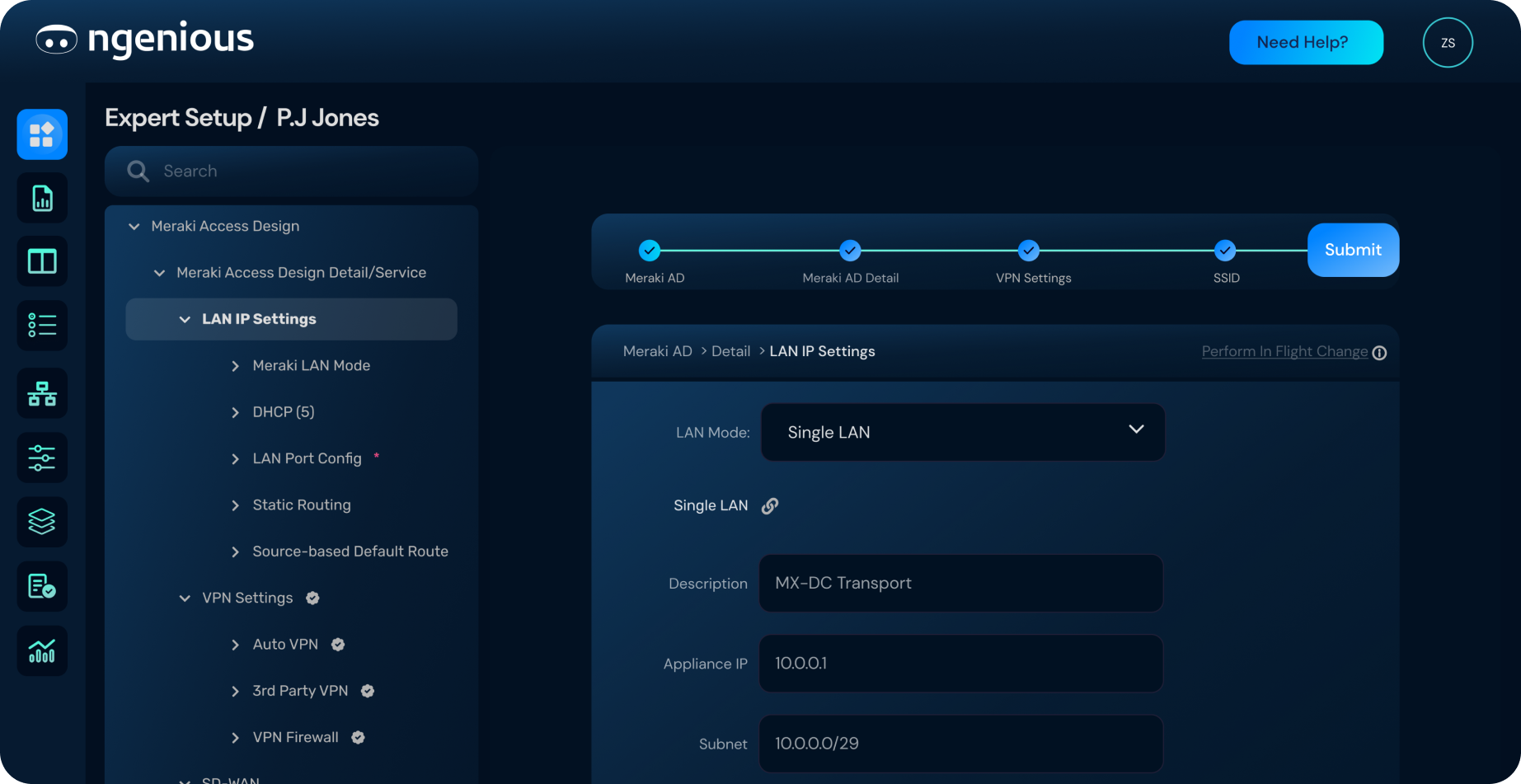1521x784 pixels.
Task: Open the analytics chart sidebar icon
Action: pos(42,651)
